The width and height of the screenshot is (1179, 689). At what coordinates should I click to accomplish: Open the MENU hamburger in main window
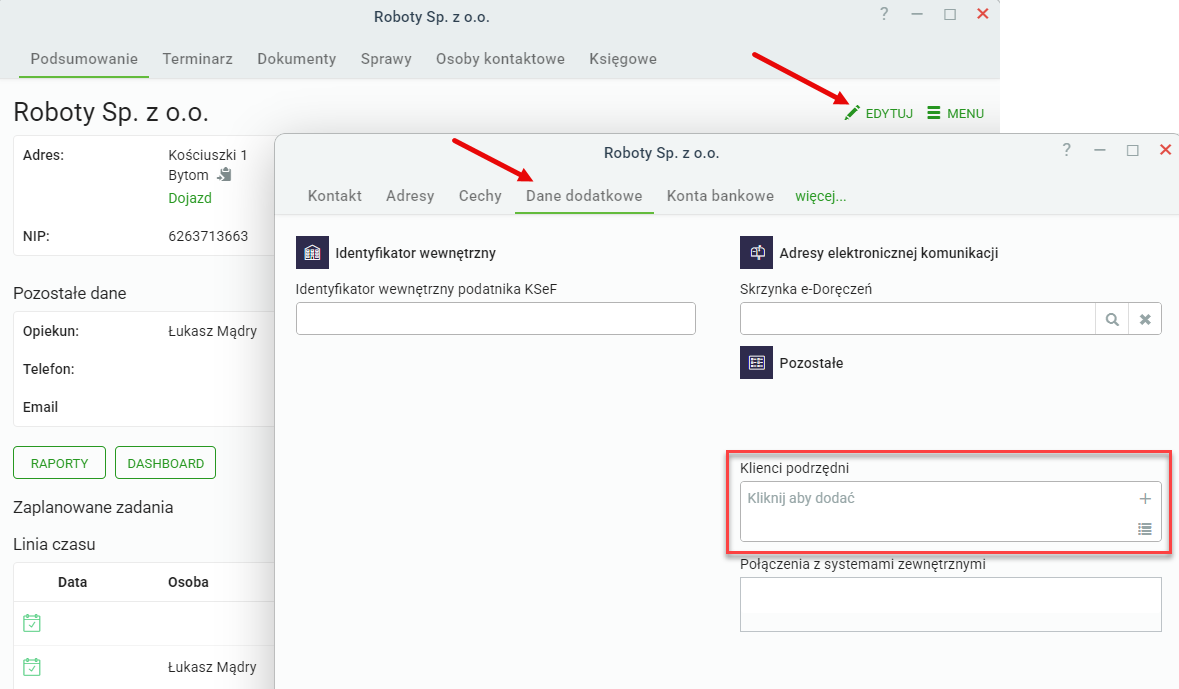click(x=956, y=114)
